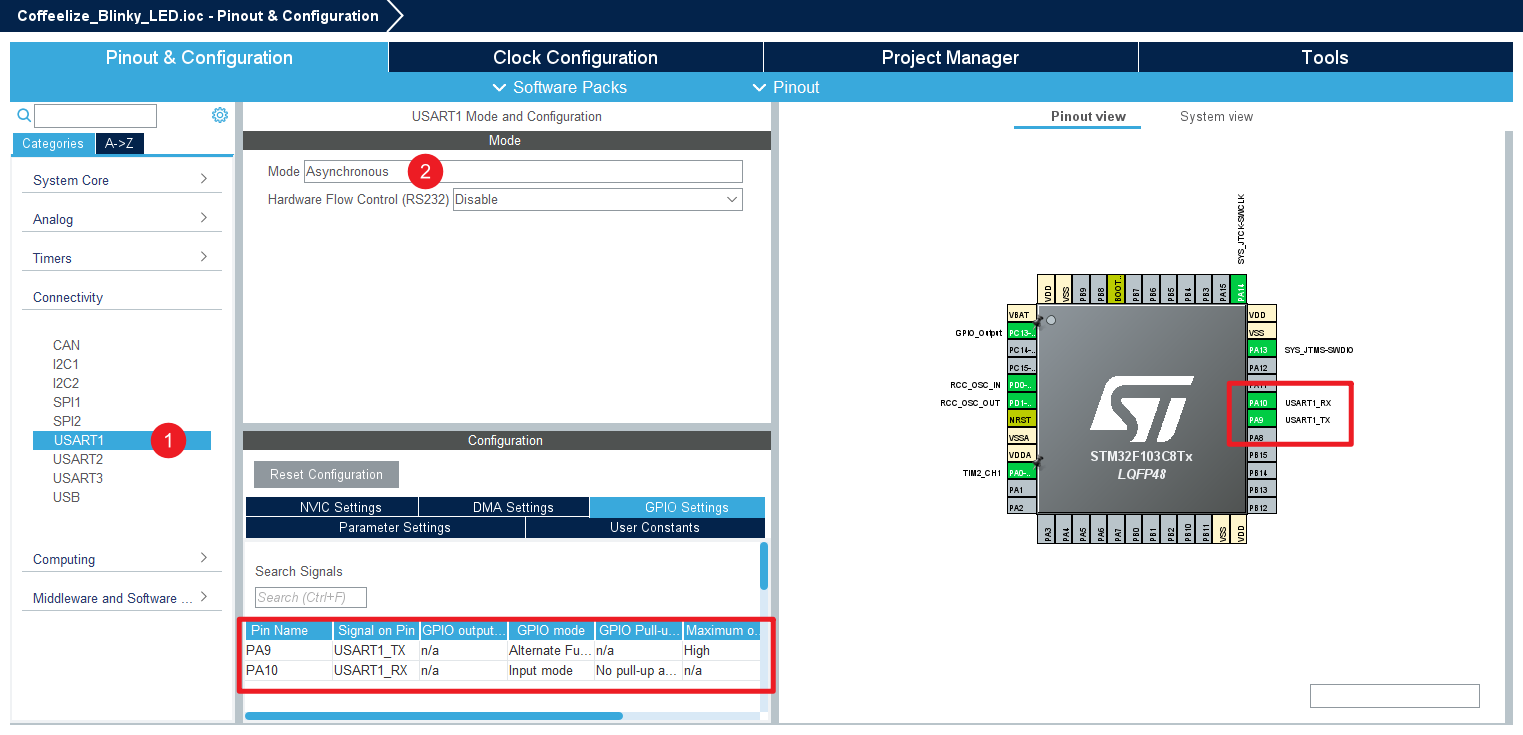Select USART2 in the Connectivity list
Viewport: 1523px width, 735px height.
pyautogui.click(x=78, y=459)
